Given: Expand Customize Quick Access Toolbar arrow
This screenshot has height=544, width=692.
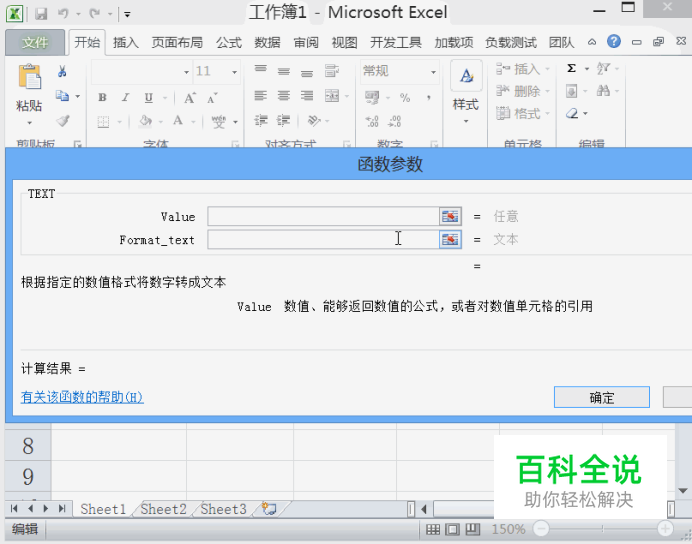Looking at the screenshot, I should point(127,15).
